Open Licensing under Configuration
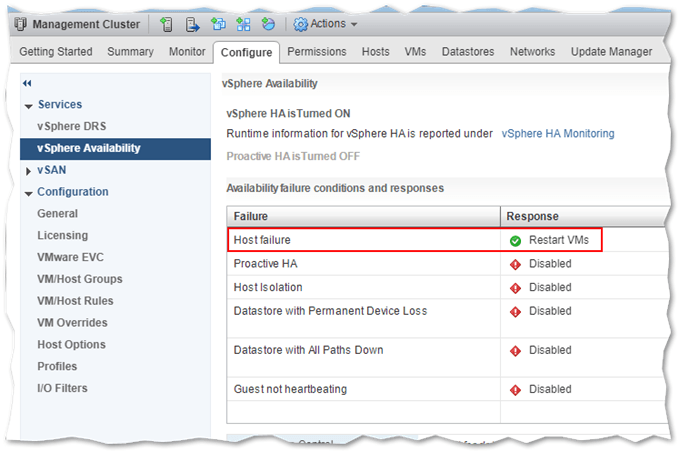Viewport: 680px width, 453px height. (x=62, y=235)
